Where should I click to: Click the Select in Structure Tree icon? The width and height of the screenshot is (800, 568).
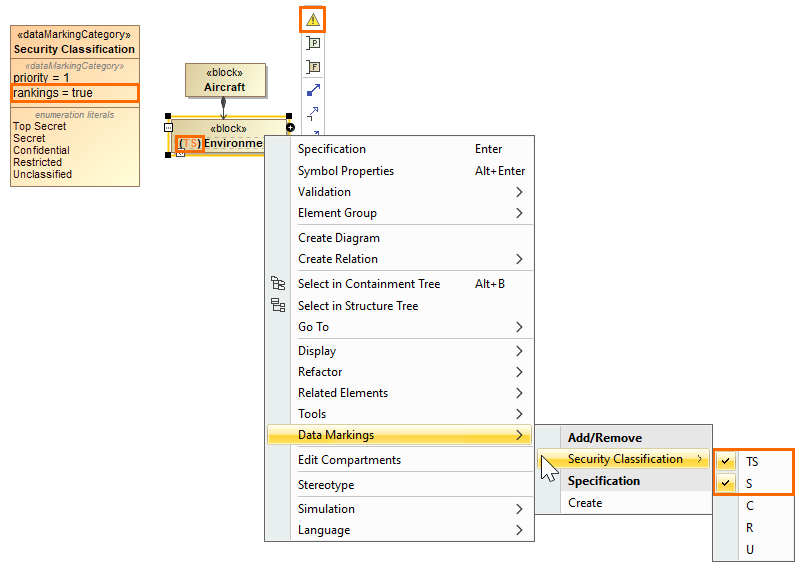coord(278,306)
